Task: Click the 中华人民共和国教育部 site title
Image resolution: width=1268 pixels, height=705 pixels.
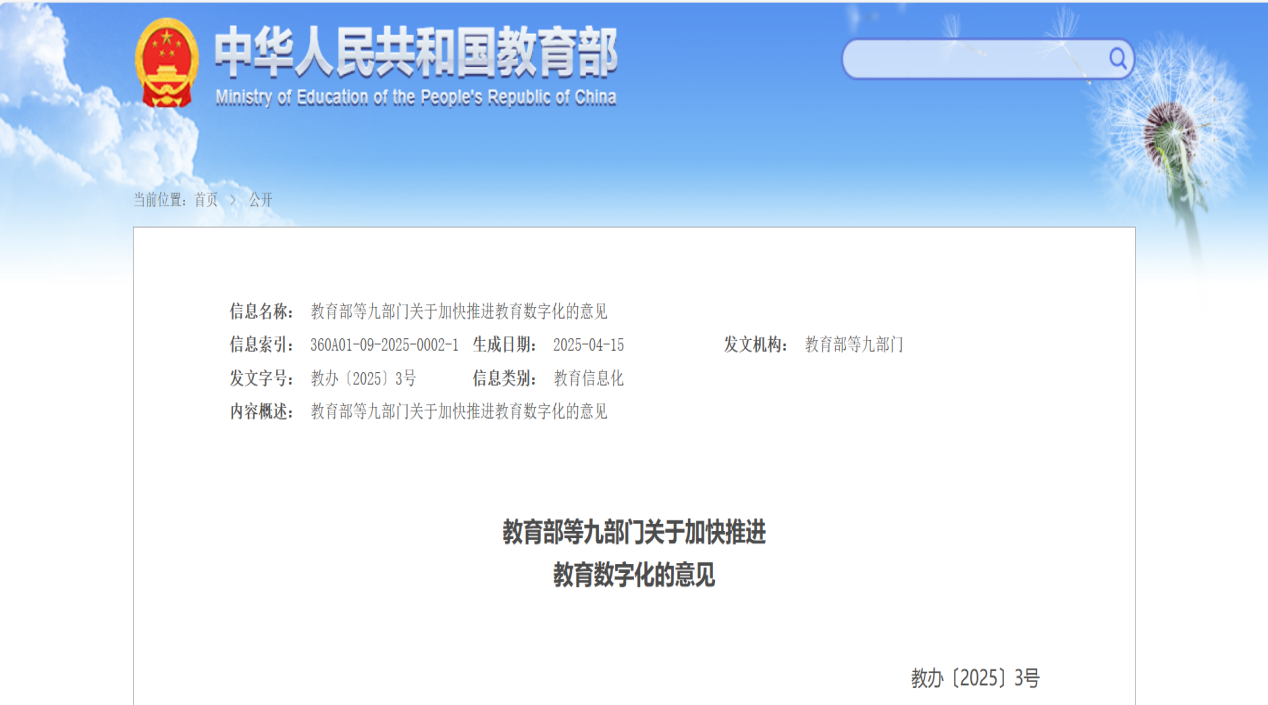Action: [x=415, y=54]
